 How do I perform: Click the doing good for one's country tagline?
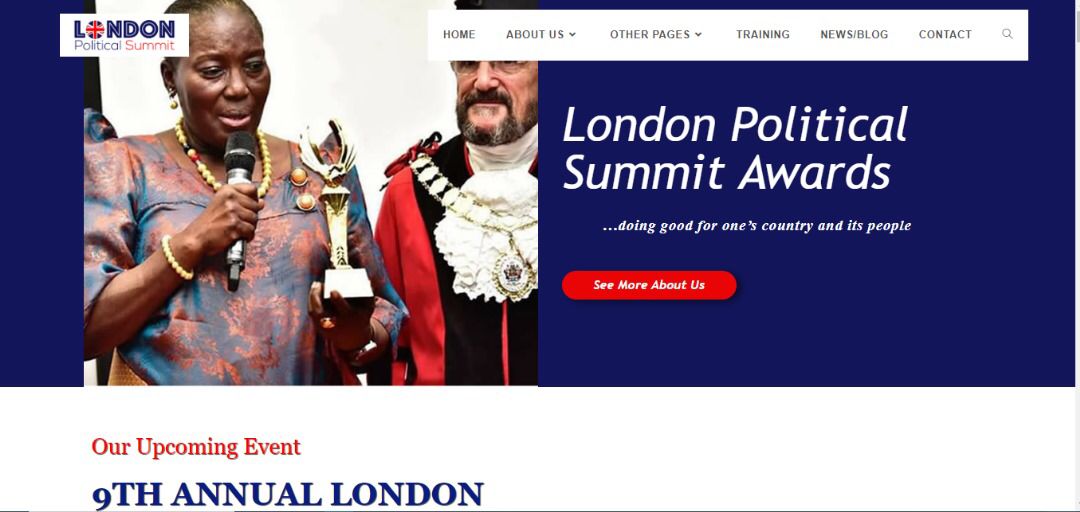click(x=756, y=226)
